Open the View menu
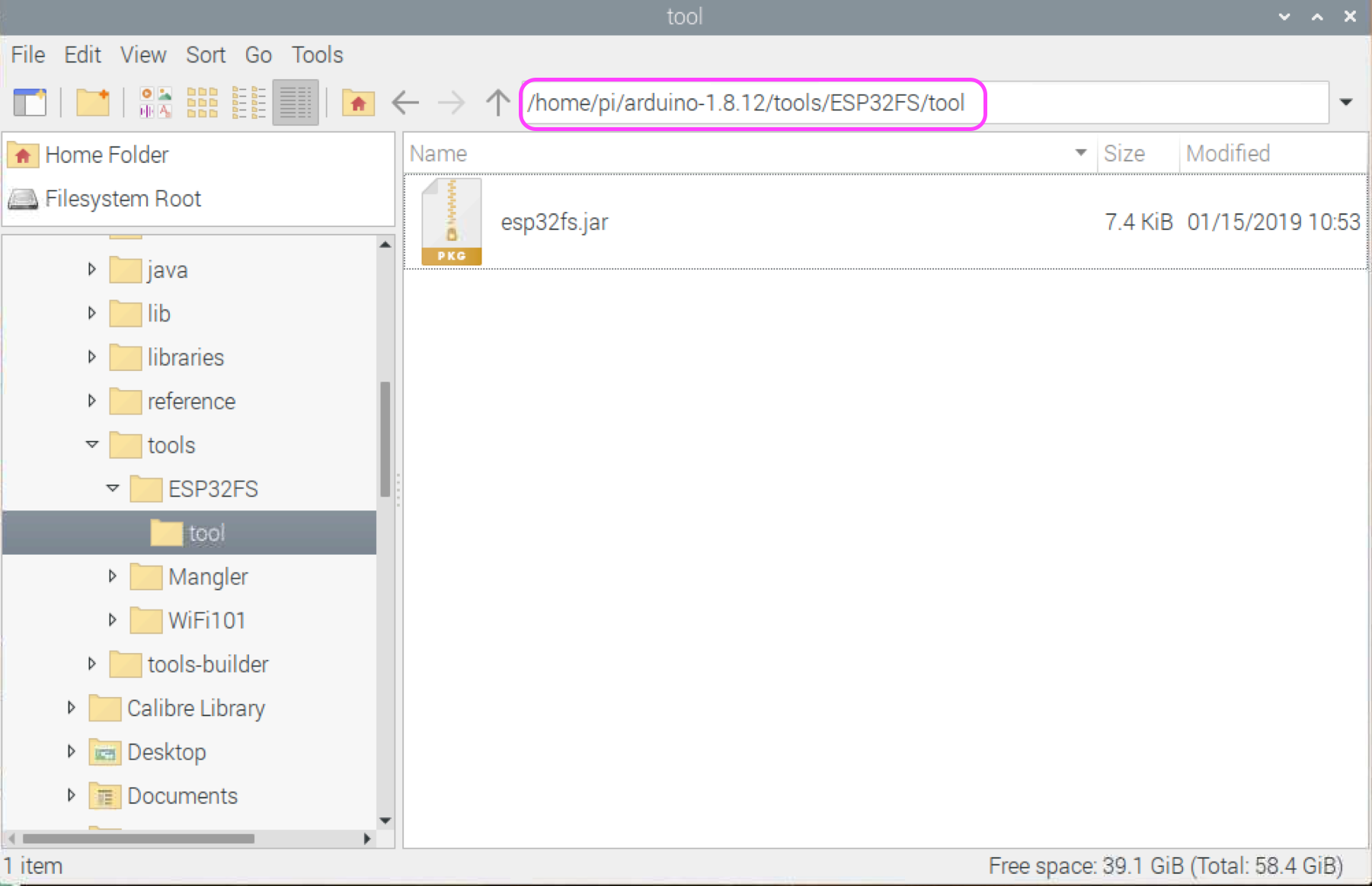Screen dimensions: 1372x886 click(143, 55)
